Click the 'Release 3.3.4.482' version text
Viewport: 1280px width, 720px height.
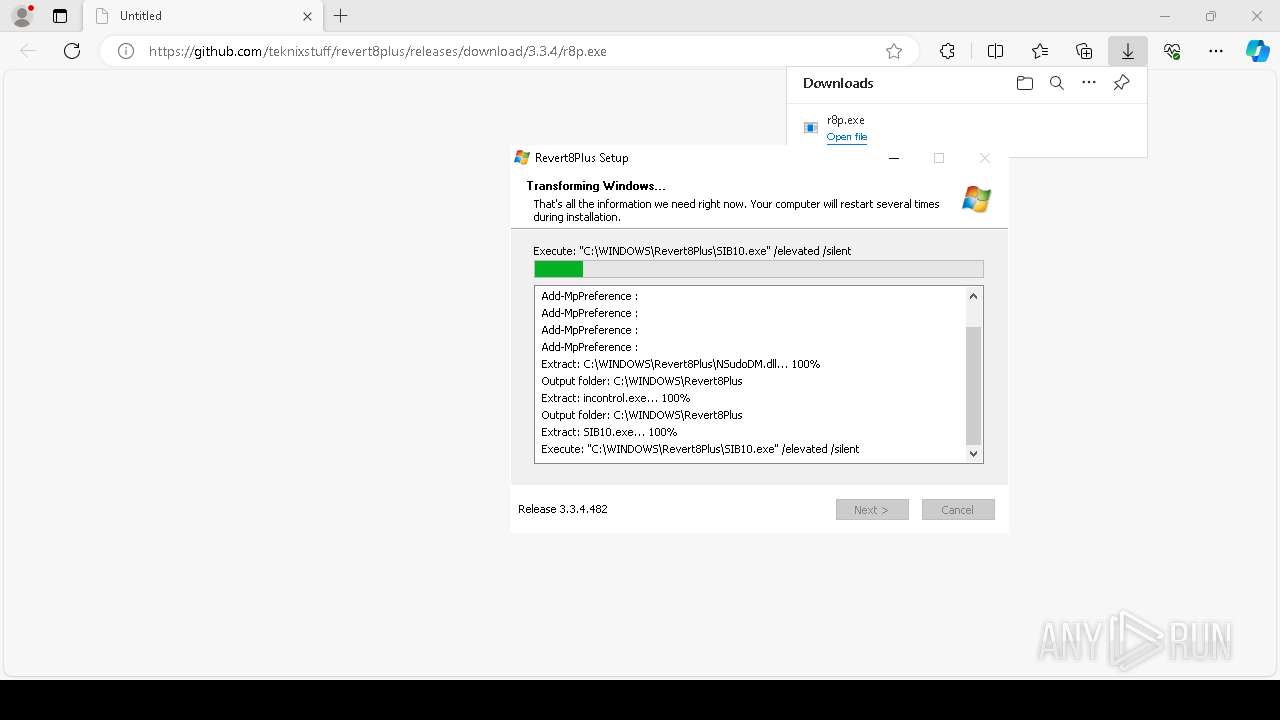click(x=563, y=509)
